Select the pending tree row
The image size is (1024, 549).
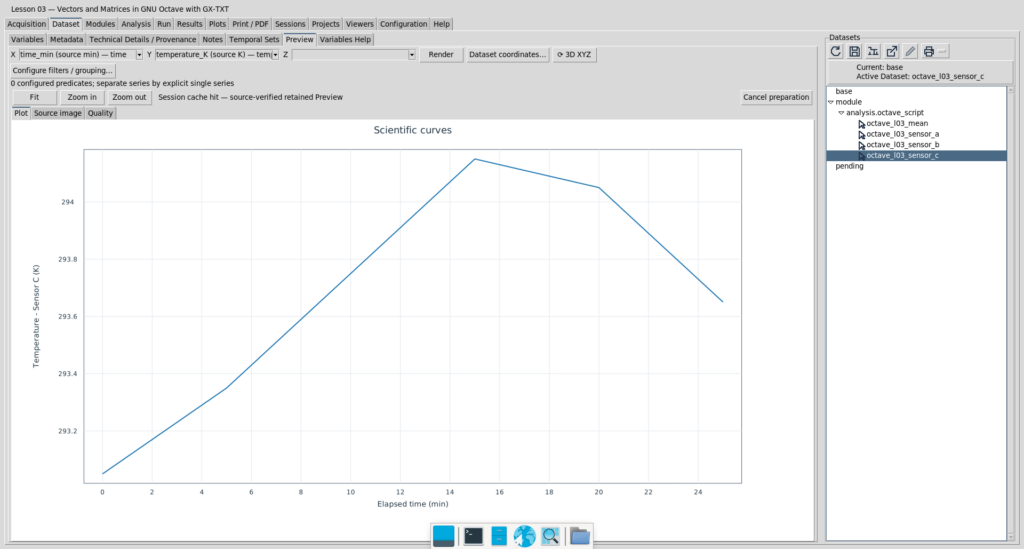click(x=916, y=166)
